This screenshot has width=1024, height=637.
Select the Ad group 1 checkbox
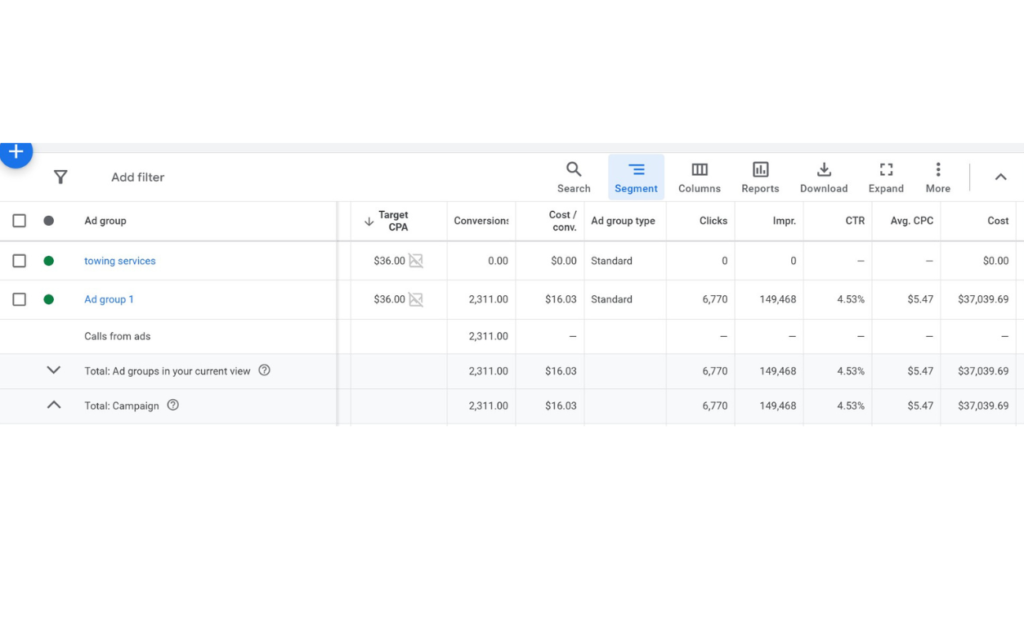(x=19, y=299)
